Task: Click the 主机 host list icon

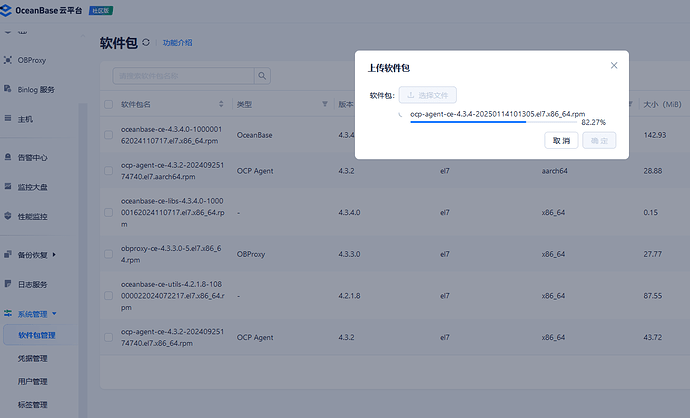Action: 7,118
